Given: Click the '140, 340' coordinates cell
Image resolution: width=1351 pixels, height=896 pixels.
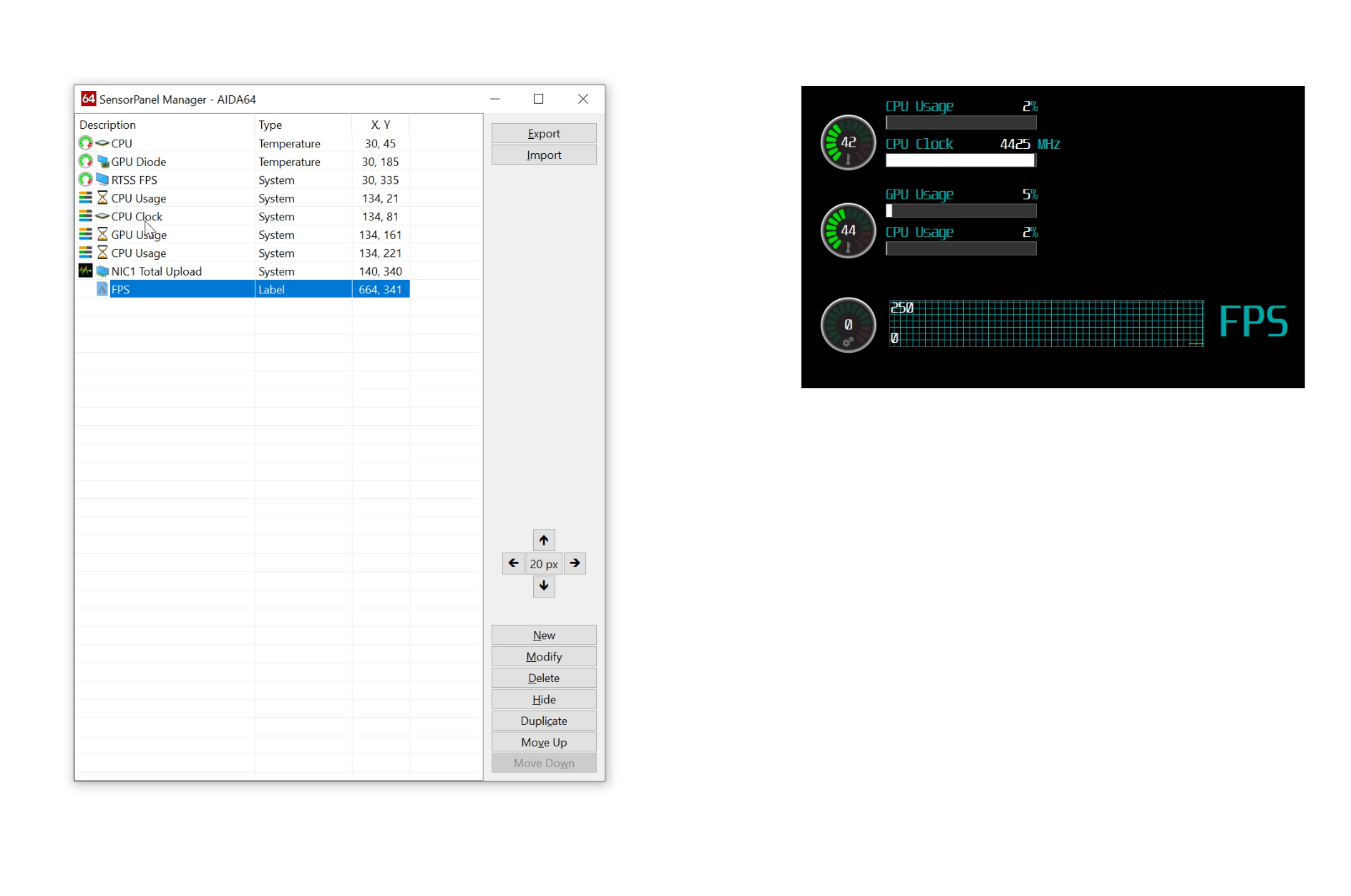Looking at the screenshot, I should pos(380,271).
